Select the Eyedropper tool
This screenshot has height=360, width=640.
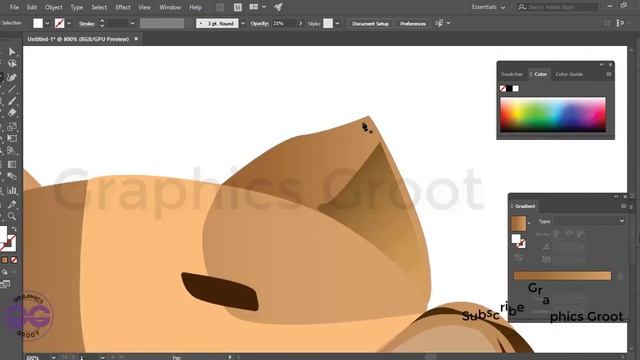click(12, 204)
